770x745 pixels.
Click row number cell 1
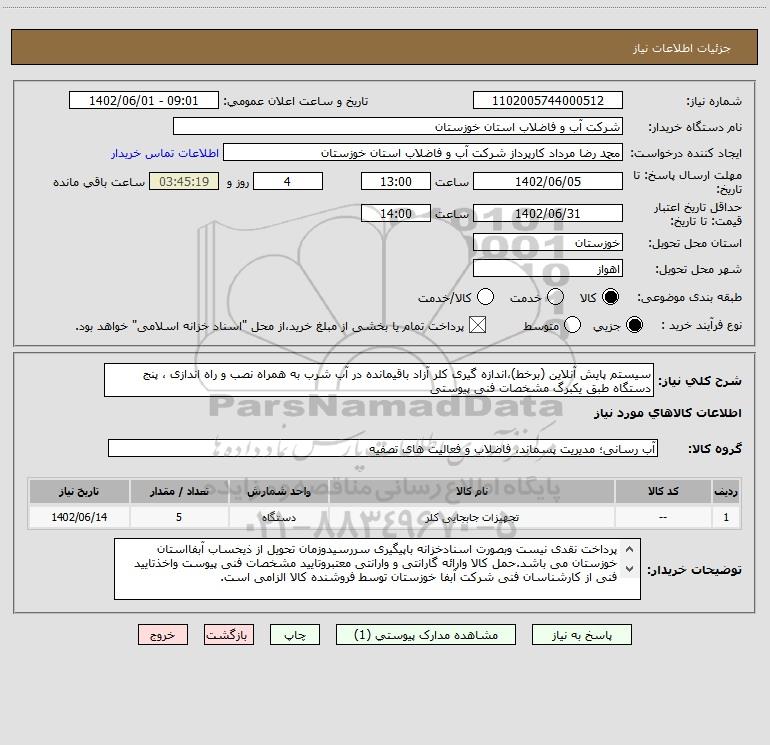click(726, 517)
